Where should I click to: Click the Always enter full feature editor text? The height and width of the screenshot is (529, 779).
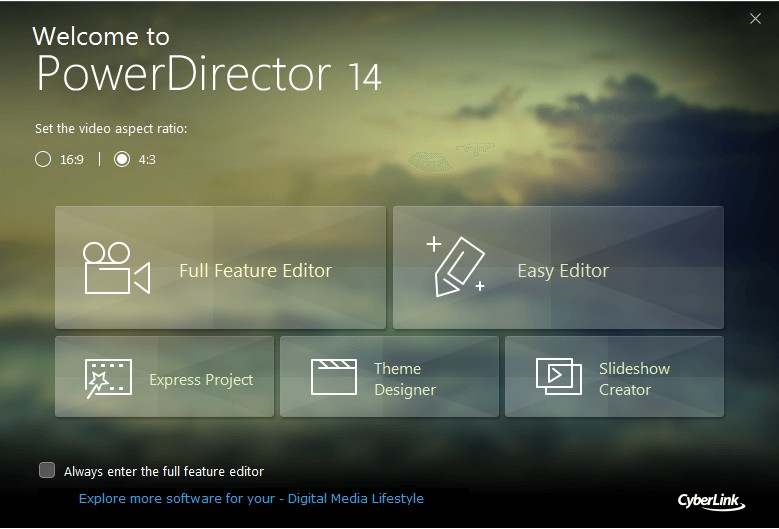pyautogui.click(x=164, y=471)
